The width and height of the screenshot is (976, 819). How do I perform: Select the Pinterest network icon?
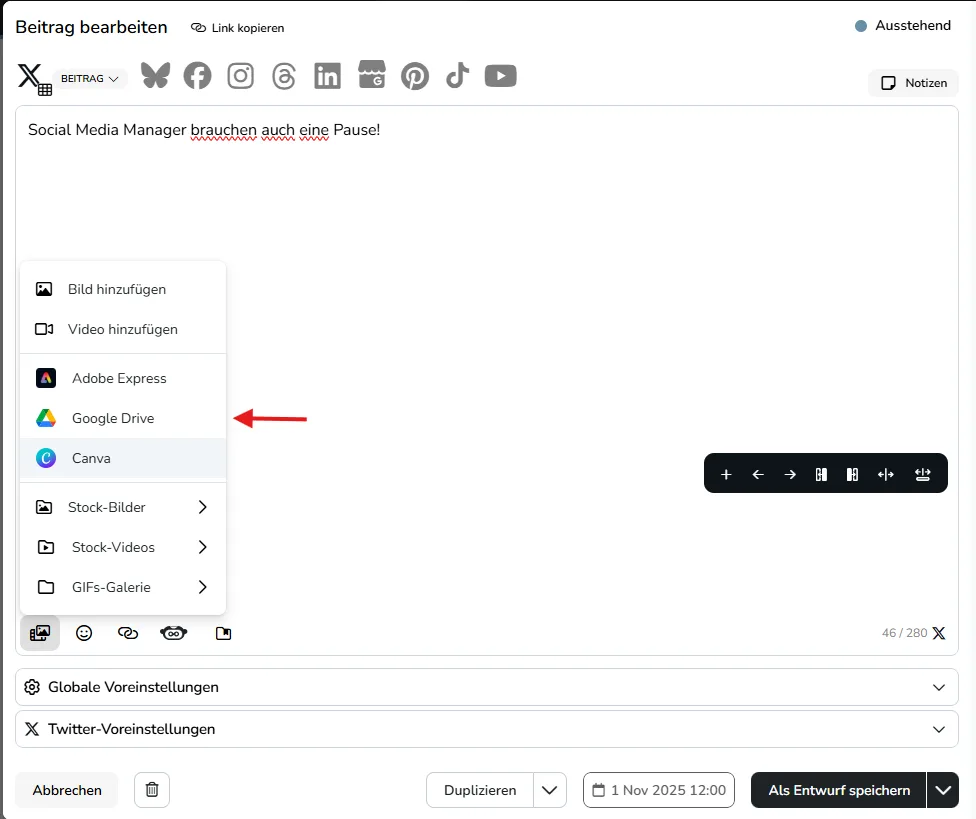pos(414,75)
